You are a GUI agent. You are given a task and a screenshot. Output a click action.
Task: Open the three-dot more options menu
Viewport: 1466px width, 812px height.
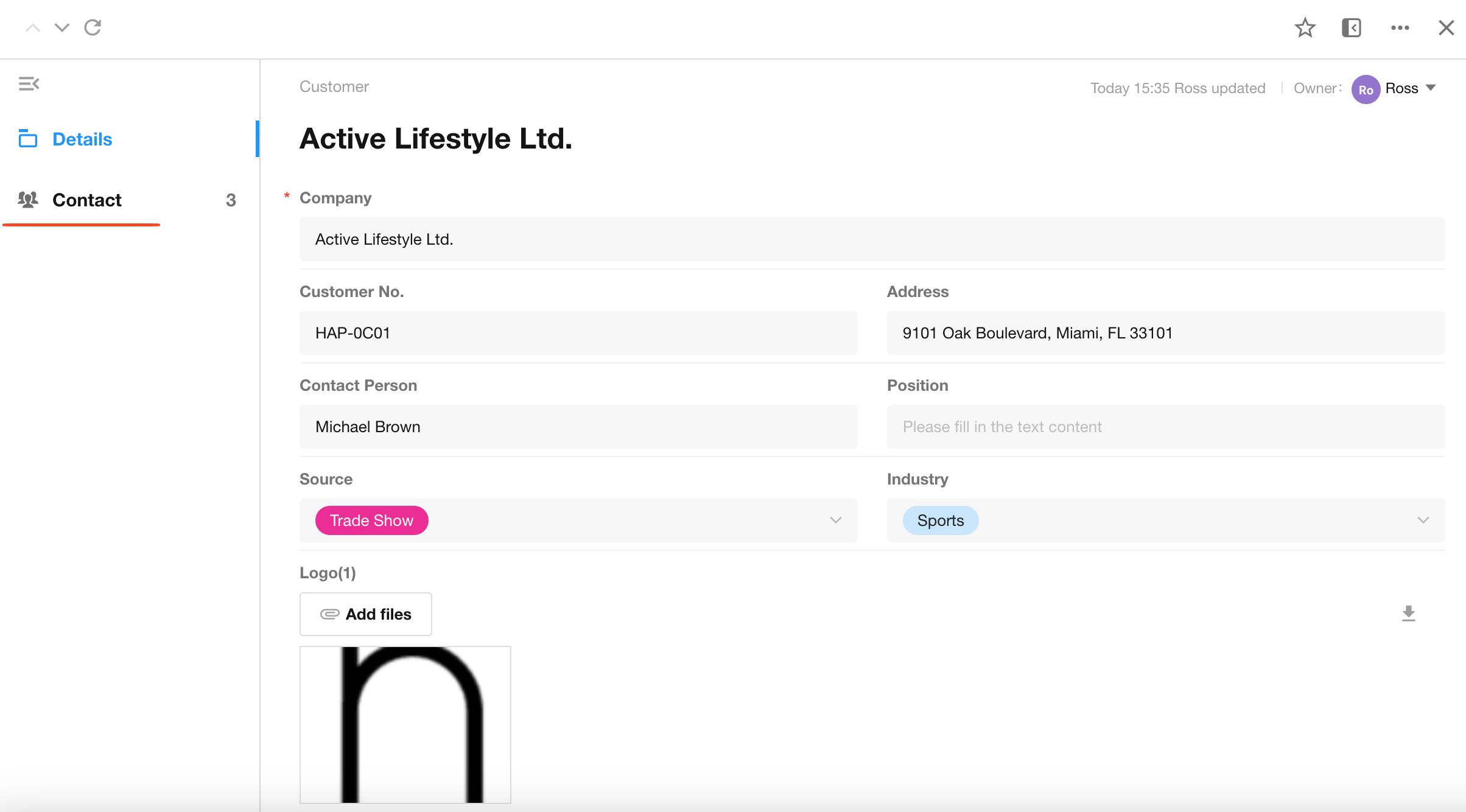coord(1400,28)
